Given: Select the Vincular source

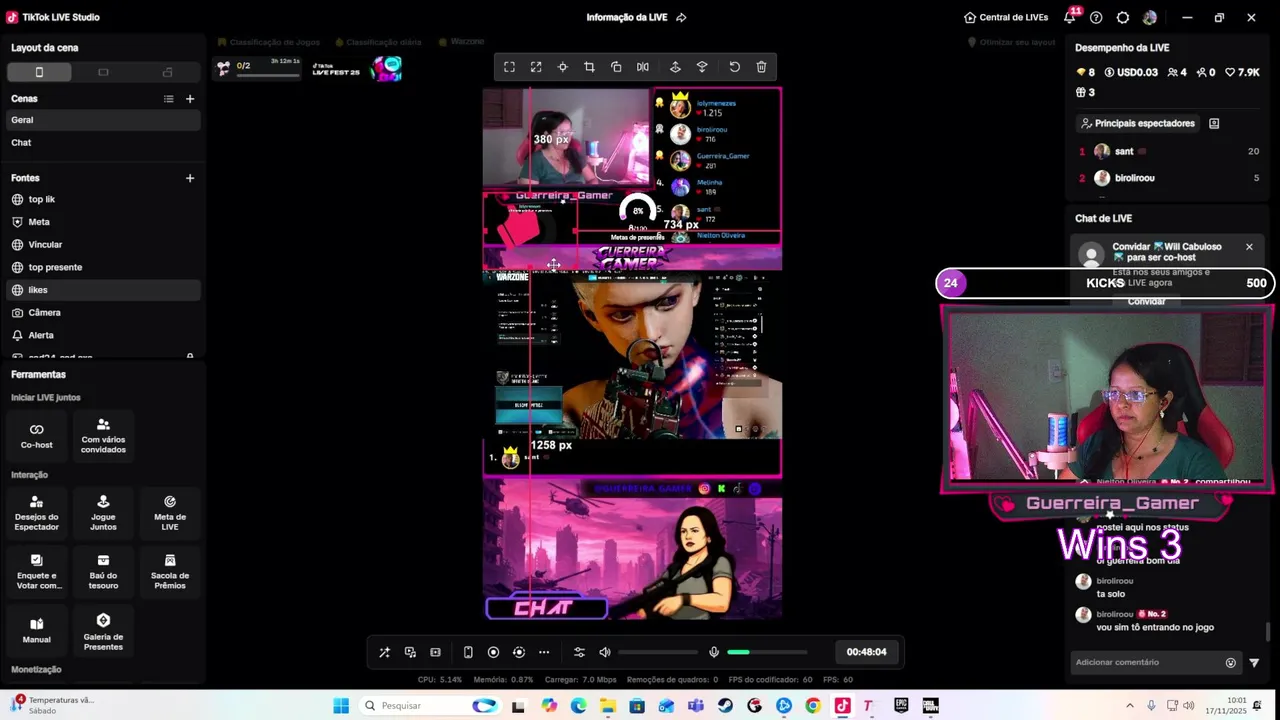Looking at the screenshot, I should point(103,245).
